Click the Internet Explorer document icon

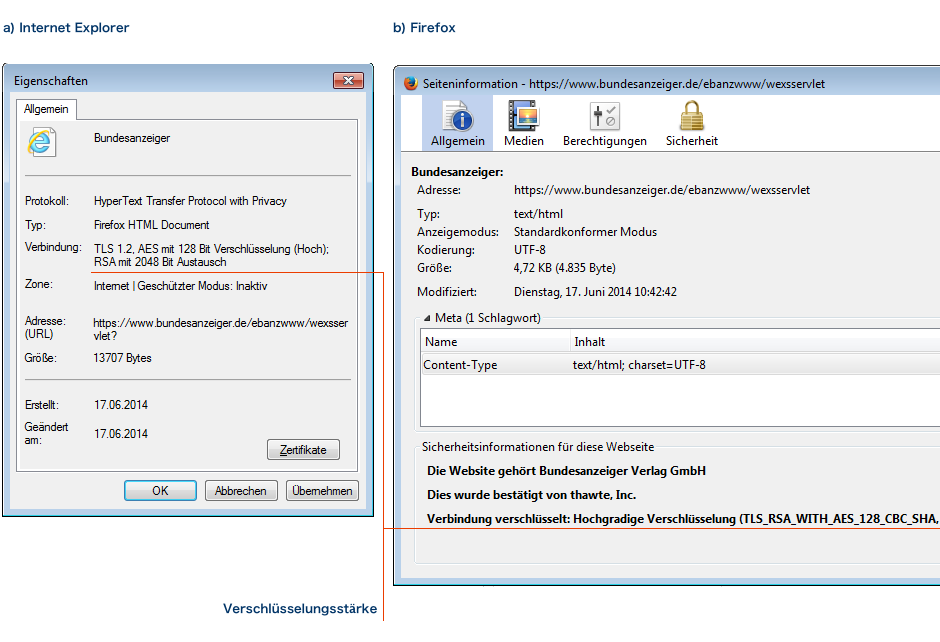pos(41,143)
